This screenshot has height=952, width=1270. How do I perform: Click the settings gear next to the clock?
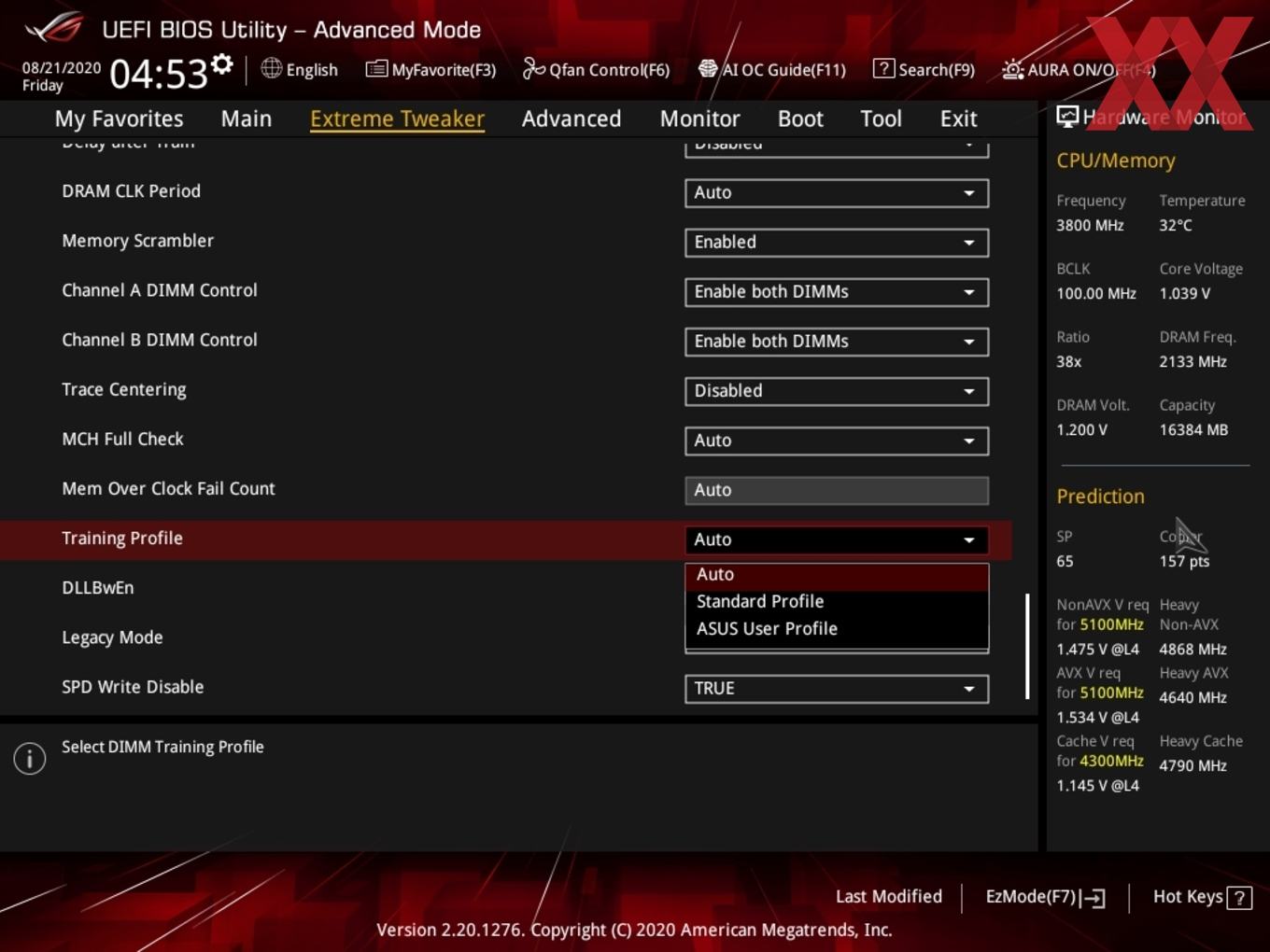click(221, 64)
